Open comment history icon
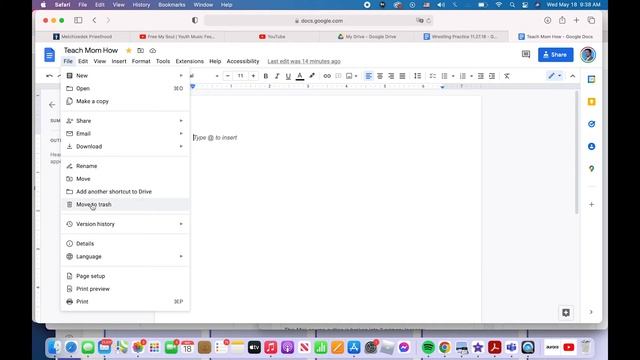 (526, 54)
